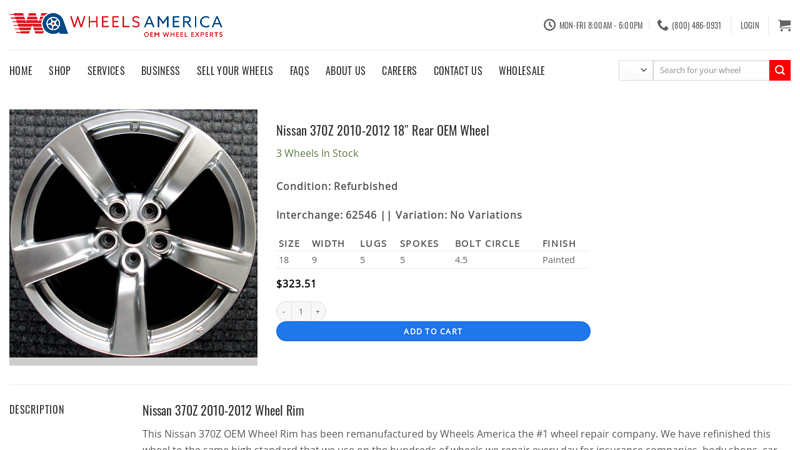Click the clock business hours icon
Viewport: 800px width, 450px height.
[550, 25]
